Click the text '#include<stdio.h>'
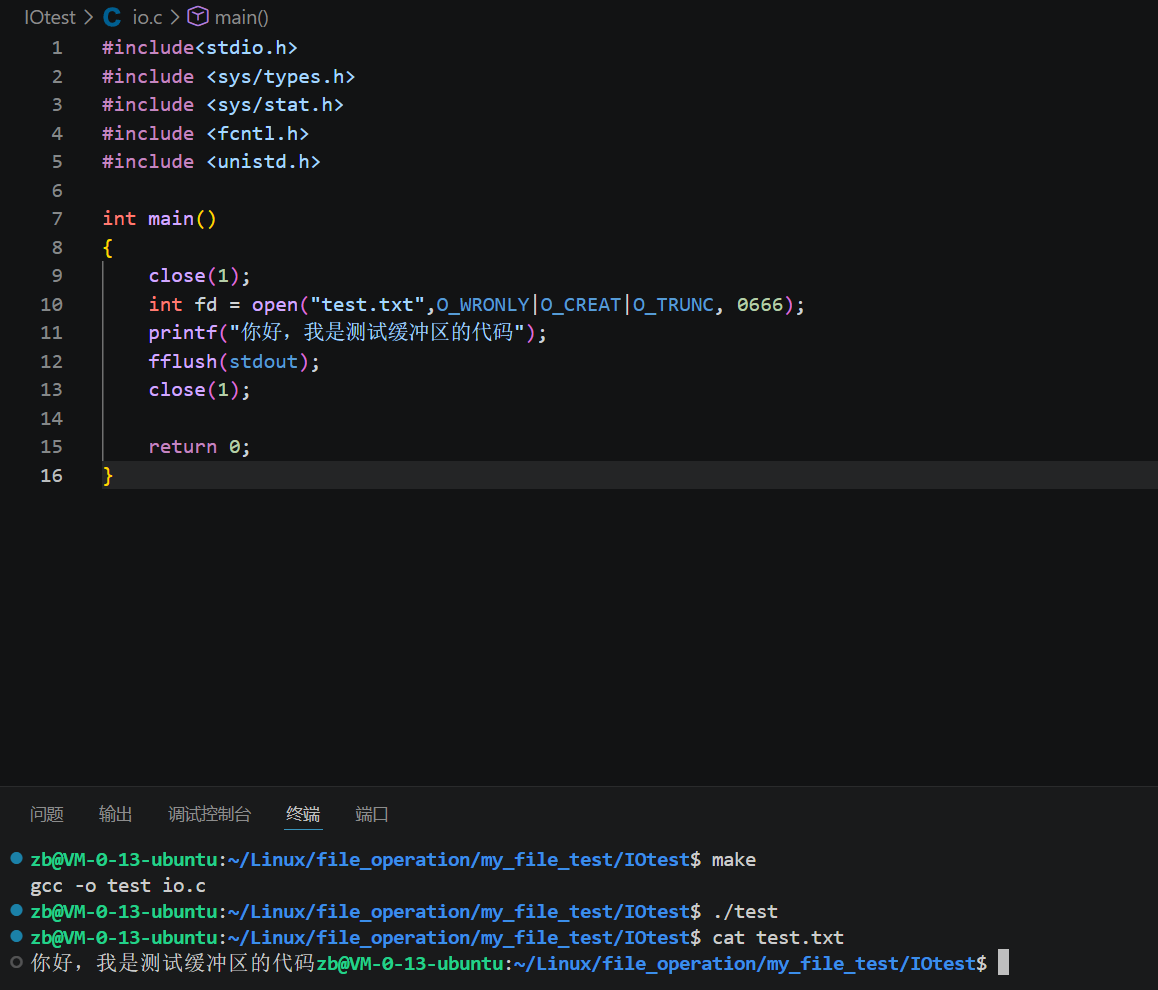Screen dimensions: 1158x990 pyautogui.click(x=199, y=48)
